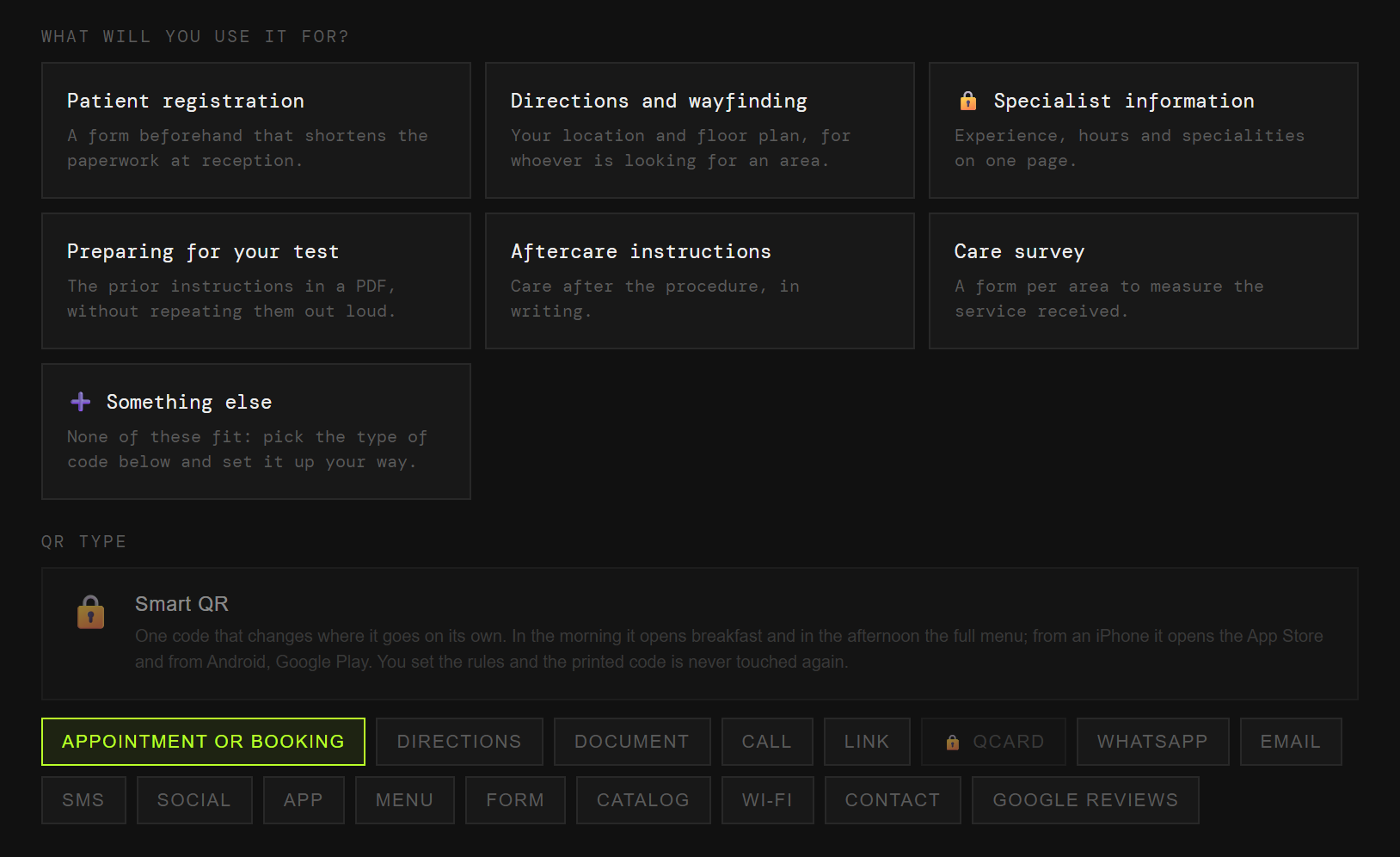Screen dimensions: 1400x857
Task: Pick the CATALOG QR type
Action: click(x=643, y=800)
